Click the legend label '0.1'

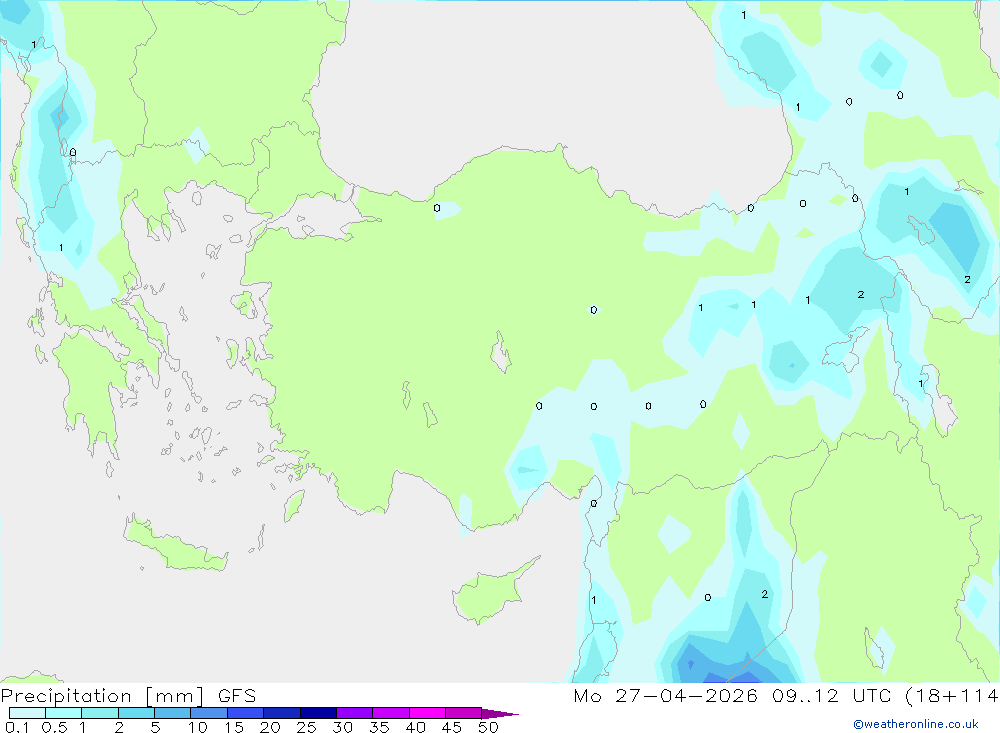[x=17, y=727]
